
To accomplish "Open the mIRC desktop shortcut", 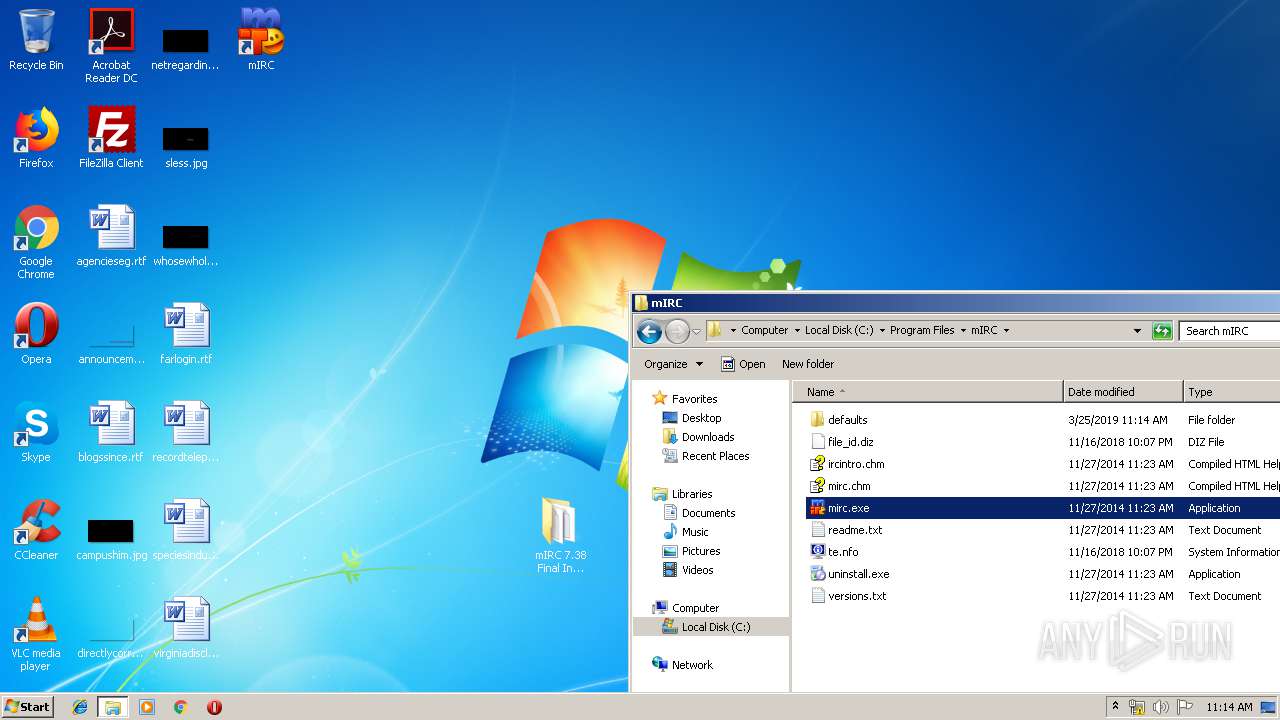I will pos(261,40).
